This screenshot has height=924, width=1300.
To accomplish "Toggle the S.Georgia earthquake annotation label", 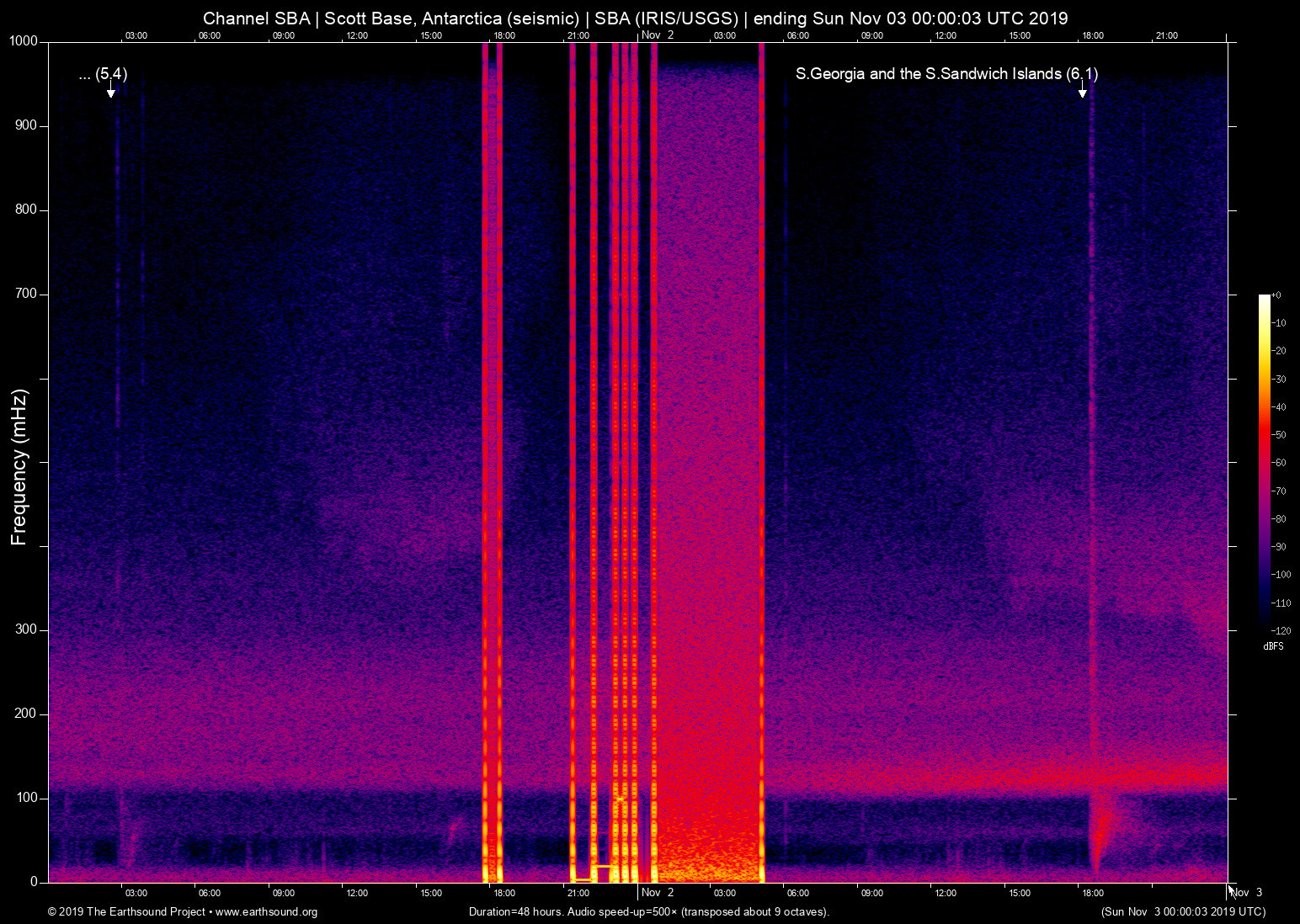I will (x=950, y=74).
